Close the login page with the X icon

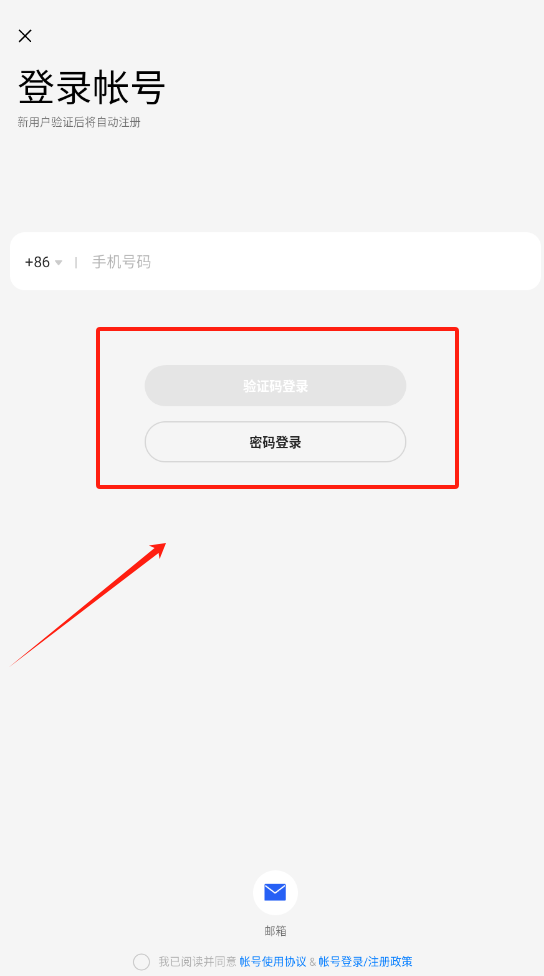[25, 36]
